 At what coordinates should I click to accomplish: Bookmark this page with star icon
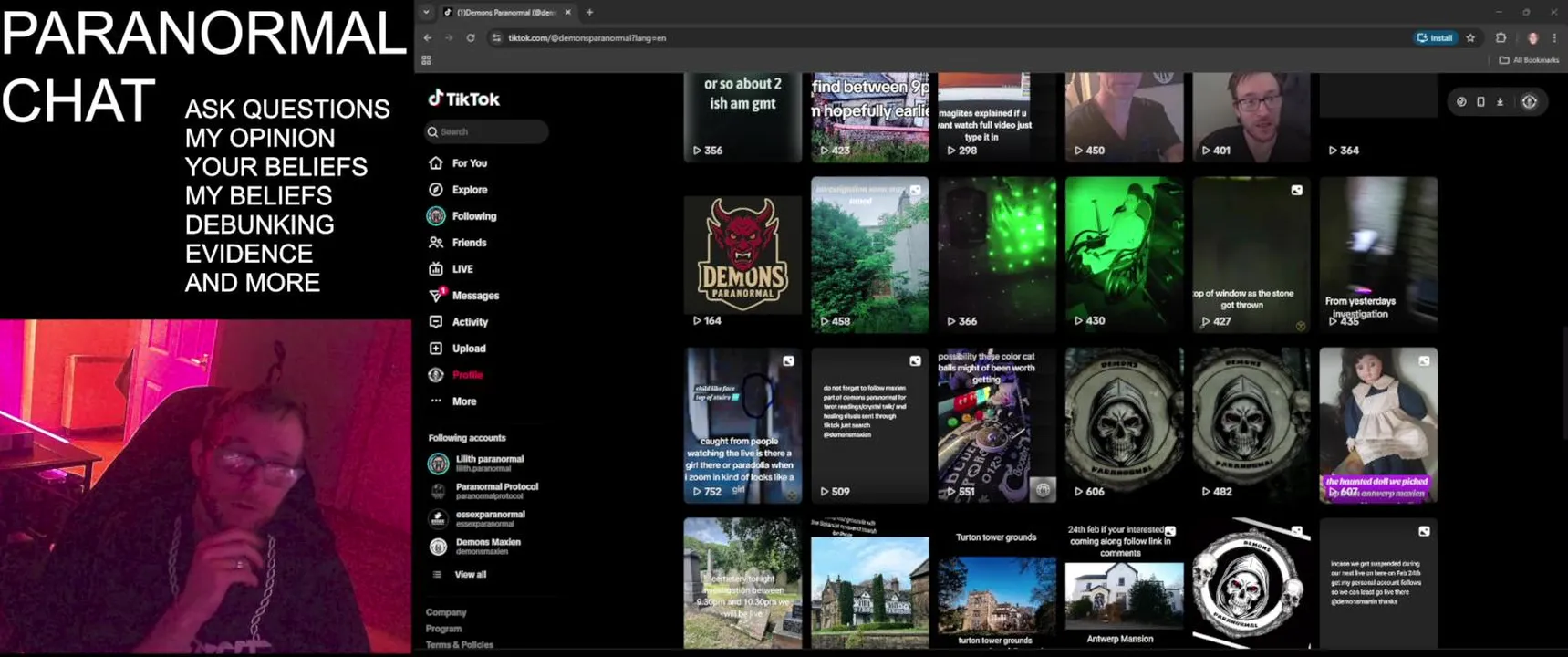(x=1470, y=37)
